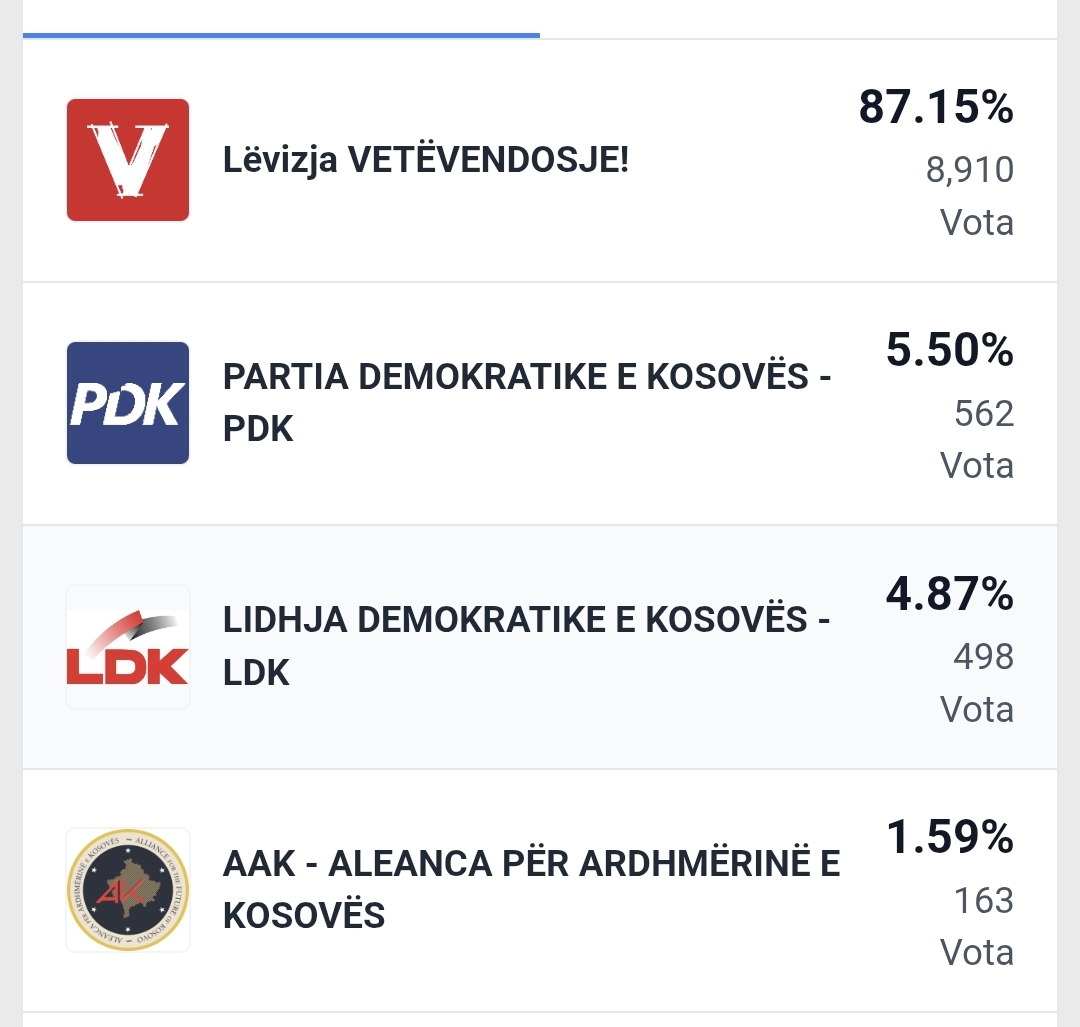
Task: Select the AAK round emblem logo
Action: [128, 890]
